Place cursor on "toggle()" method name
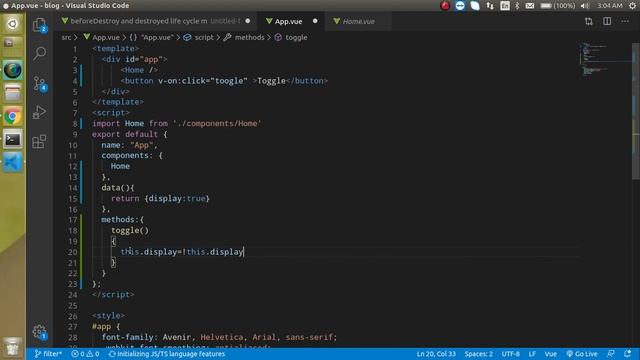 pos(130,231)
